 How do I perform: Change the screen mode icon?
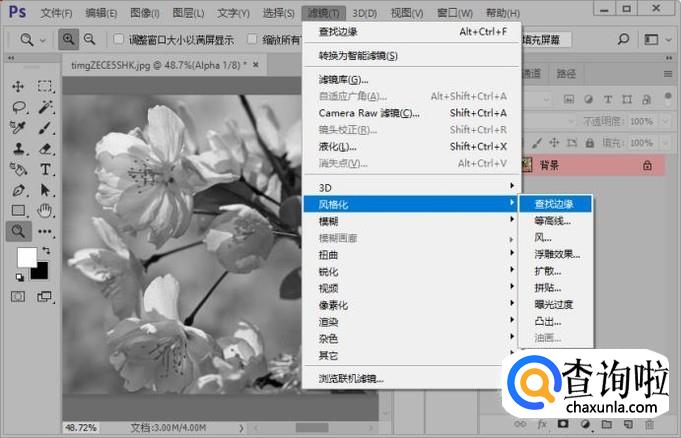[44, 297]
